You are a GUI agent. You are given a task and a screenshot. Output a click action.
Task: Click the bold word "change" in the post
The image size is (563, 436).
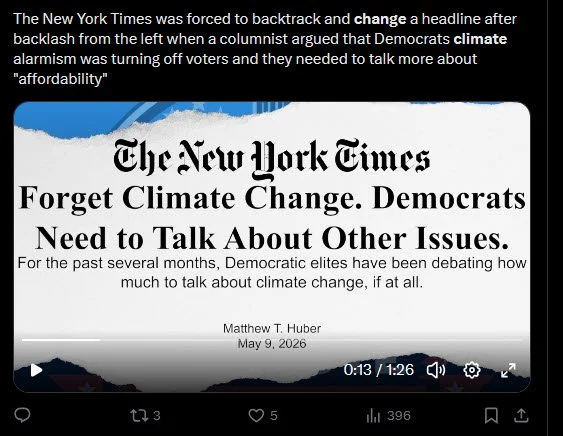point(380,19)
